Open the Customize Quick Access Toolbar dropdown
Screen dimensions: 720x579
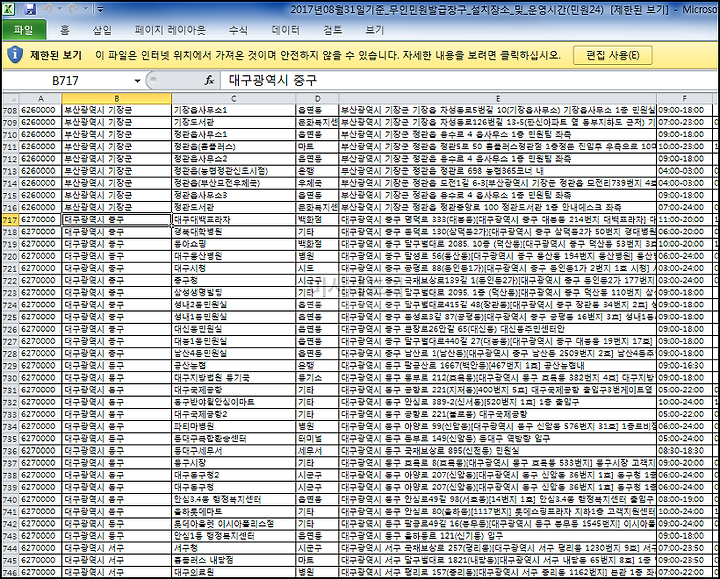pyautogui.click(x=100, y=9)
